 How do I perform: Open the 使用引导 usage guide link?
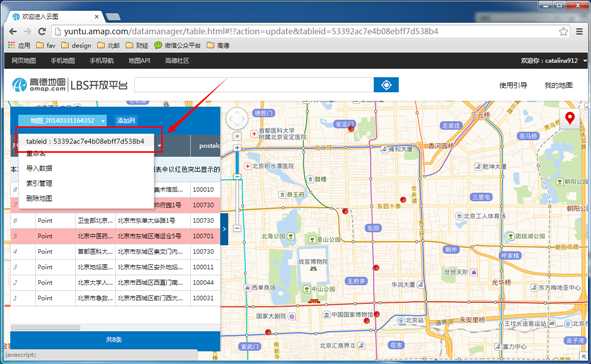pyautogui.click(x=513, y=85)
